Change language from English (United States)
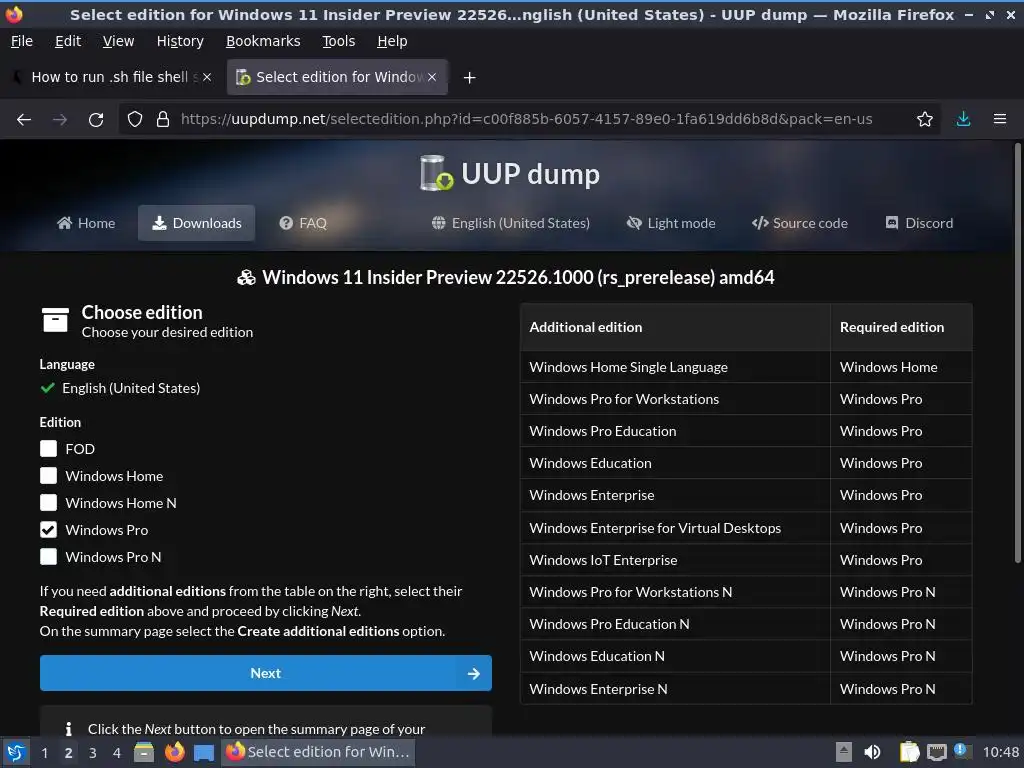The height and width of the screenshot is (768, 1024). [x=511, y=223]
